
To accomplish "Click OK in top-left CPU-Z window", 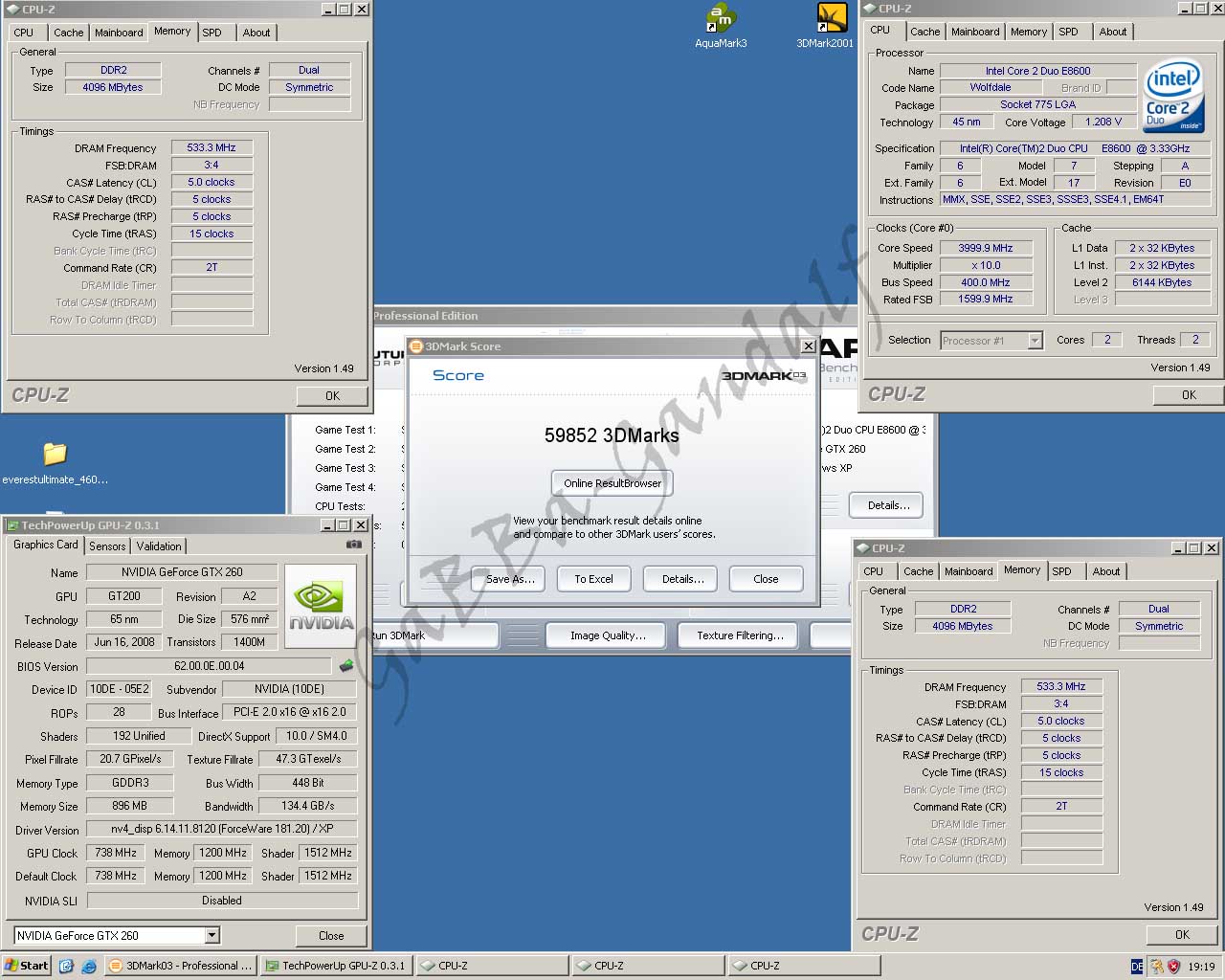I will 332,395.
